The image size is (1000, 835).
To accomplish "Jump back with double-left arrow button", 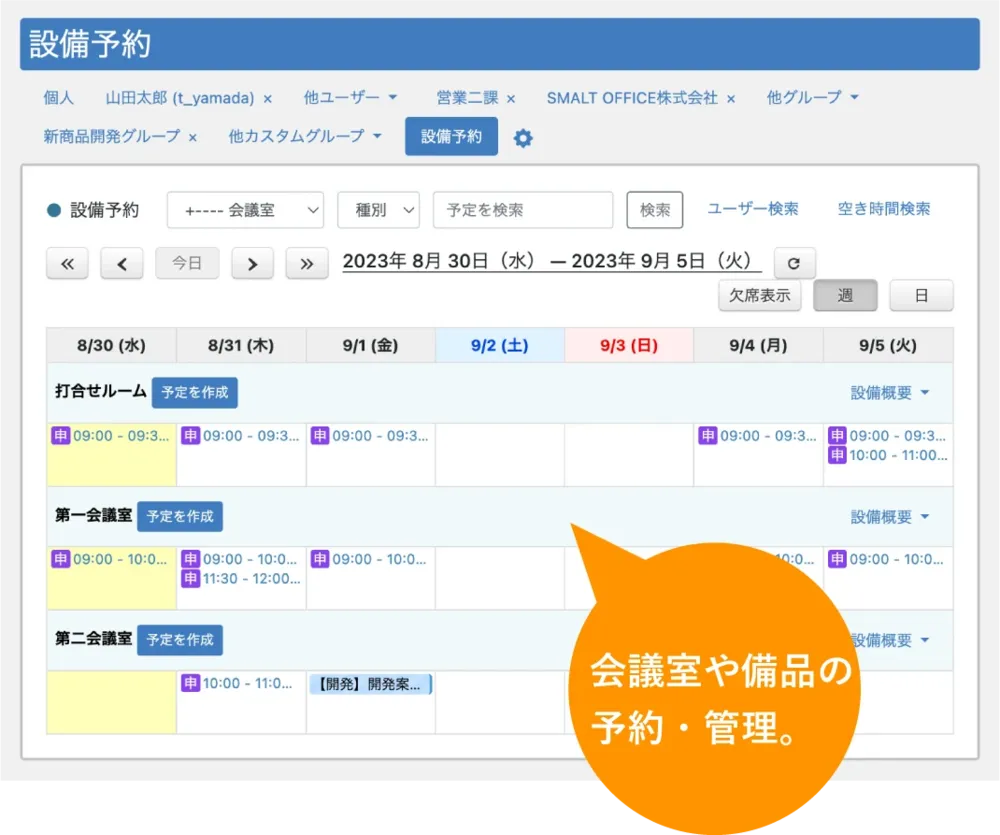I will pyautogui.click(x=67, y=263).
